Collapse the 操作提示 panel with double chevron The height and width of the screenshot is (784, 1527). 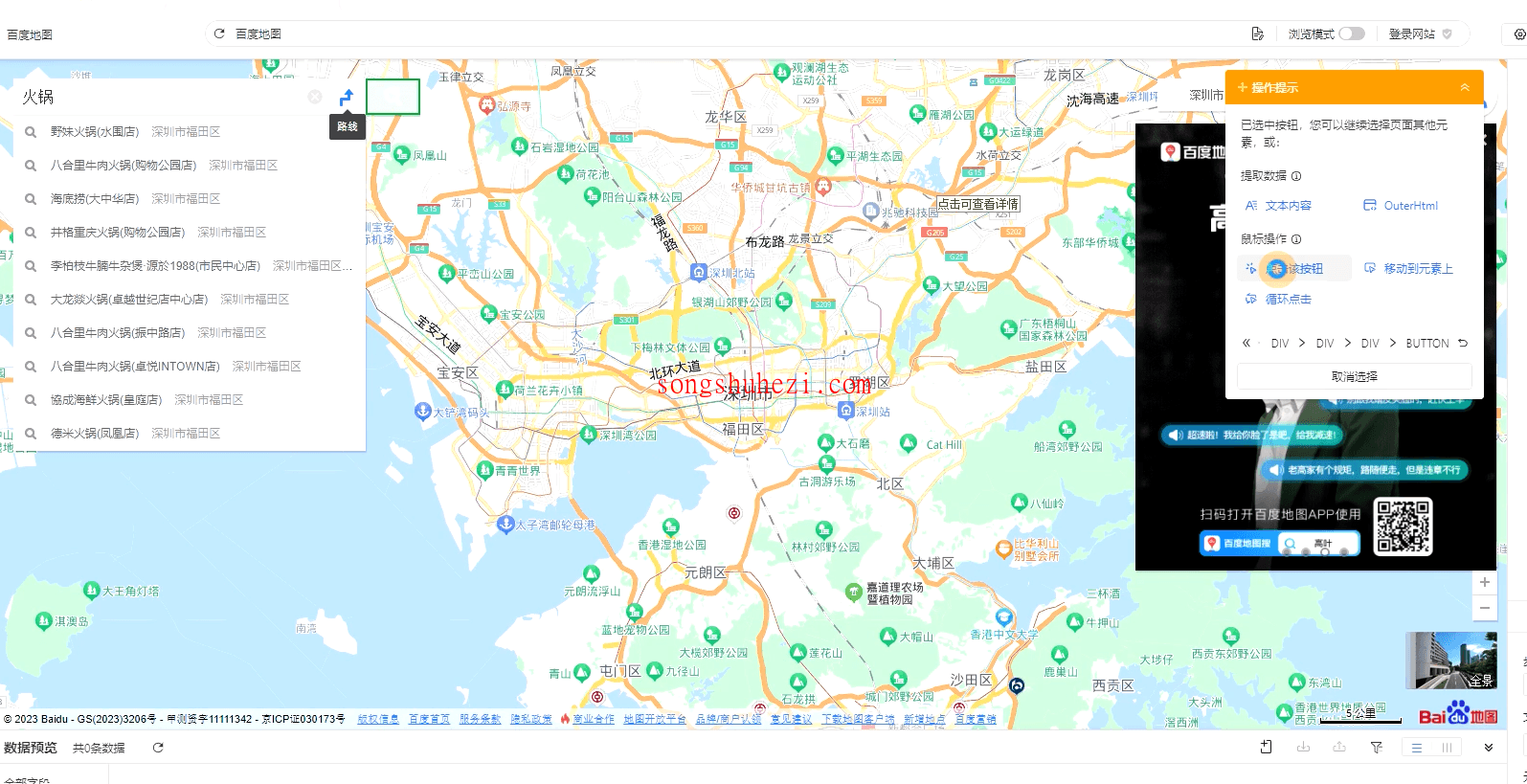pyautogui.click(x=1465, y=87)
